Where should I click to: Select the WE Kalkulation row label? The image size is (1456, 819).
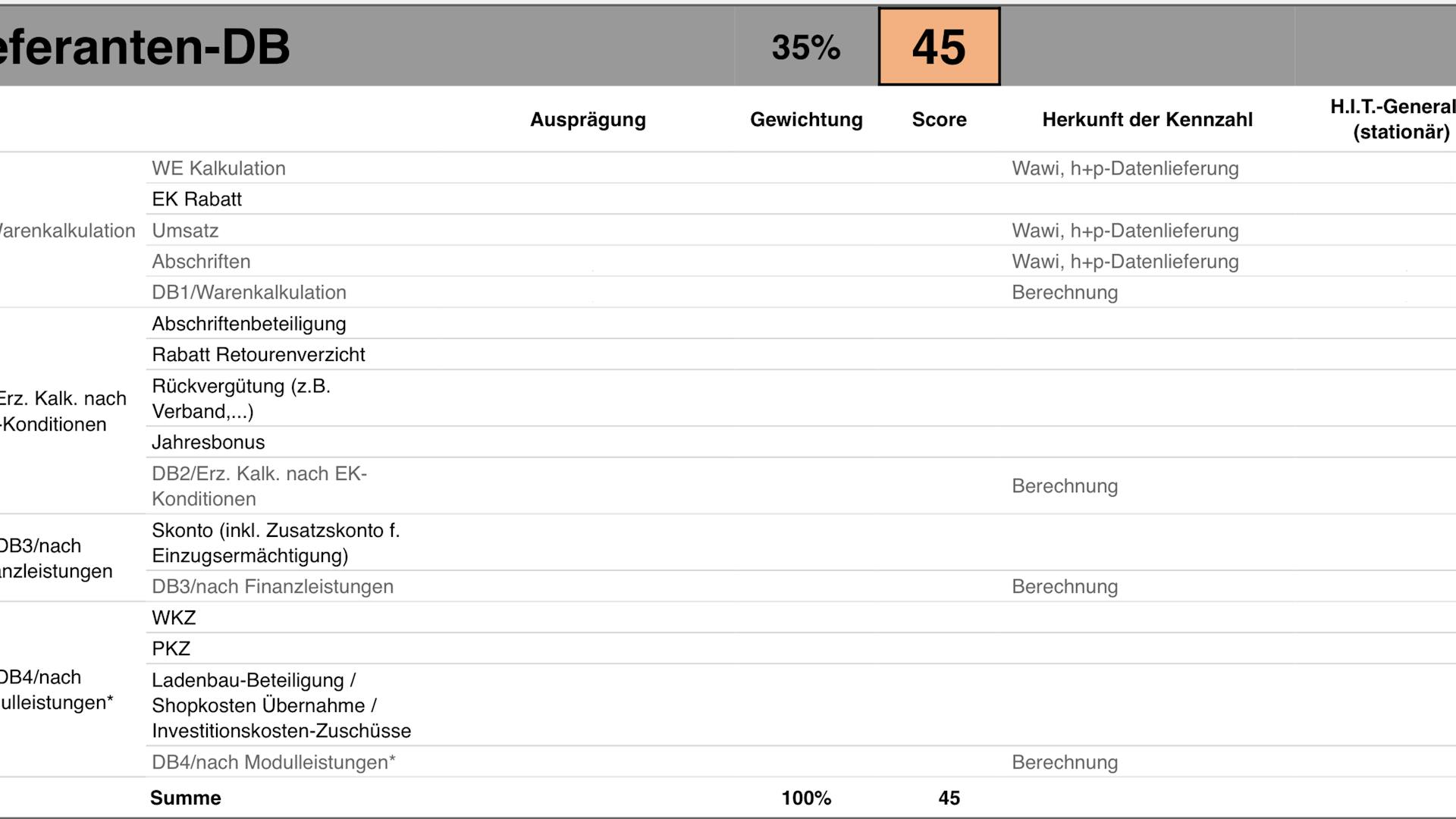point(218,168)
